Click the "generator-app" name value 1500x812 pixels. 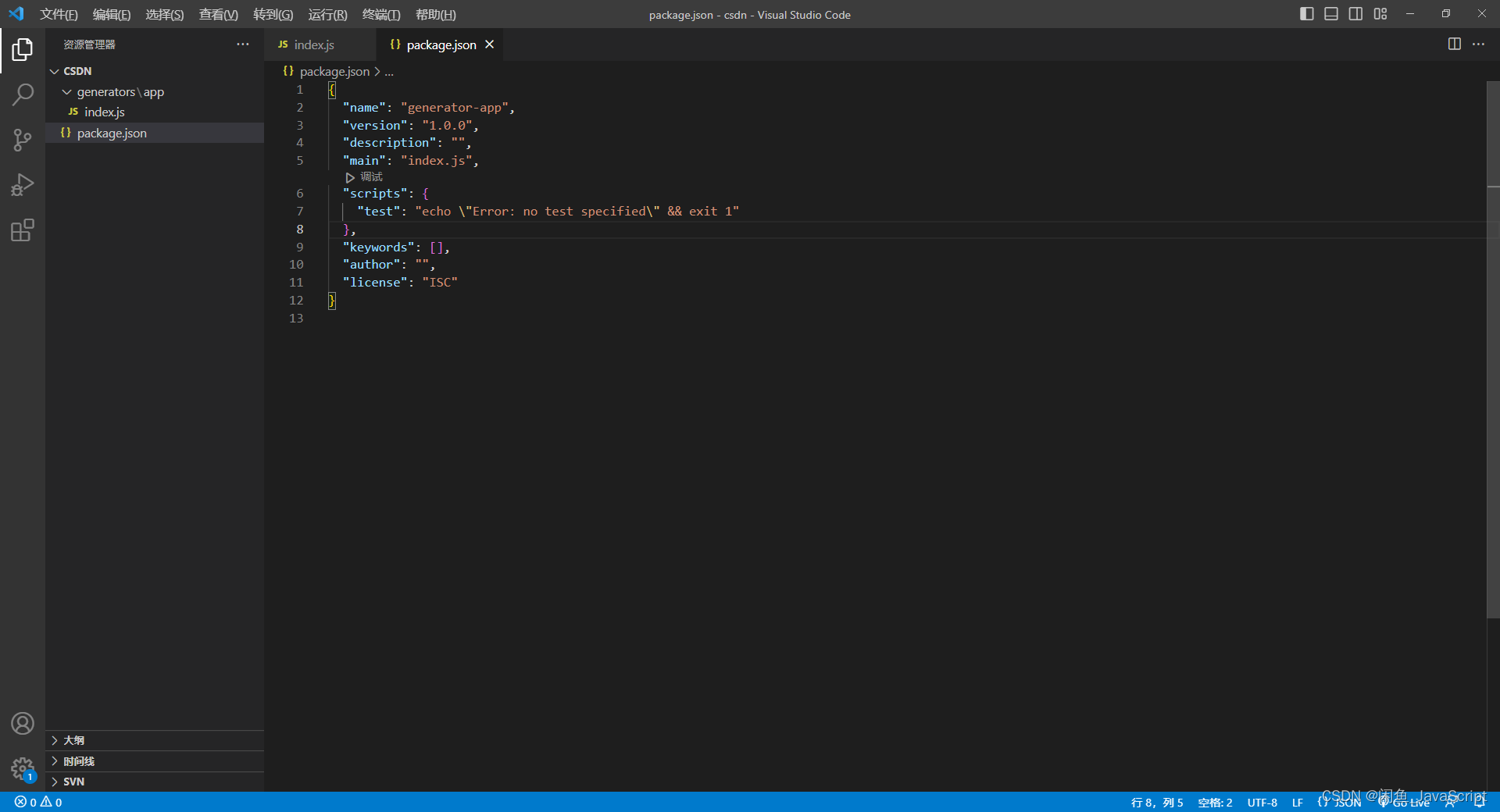455,108
